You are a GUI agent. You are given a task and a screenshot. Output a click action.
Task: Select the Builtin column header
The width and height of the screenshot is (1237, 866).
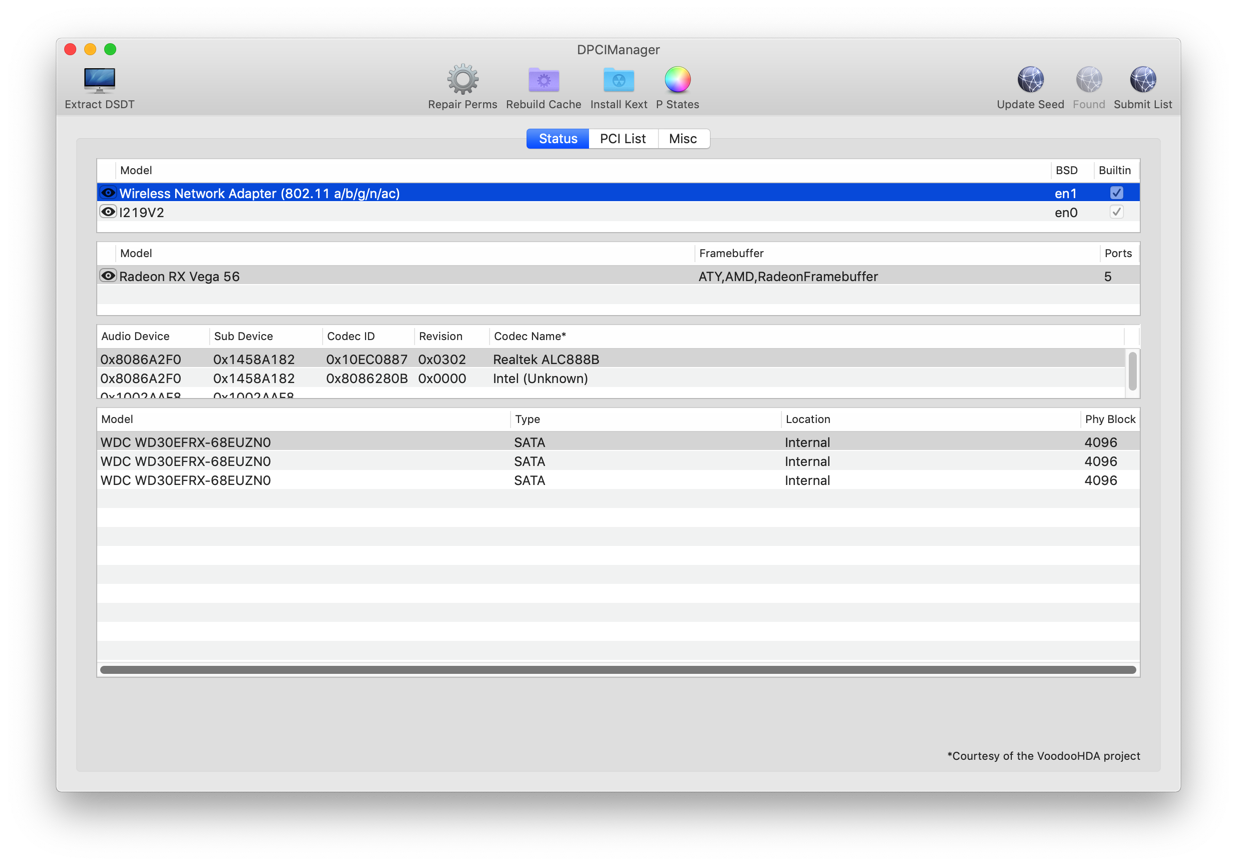pos(1115,170)
